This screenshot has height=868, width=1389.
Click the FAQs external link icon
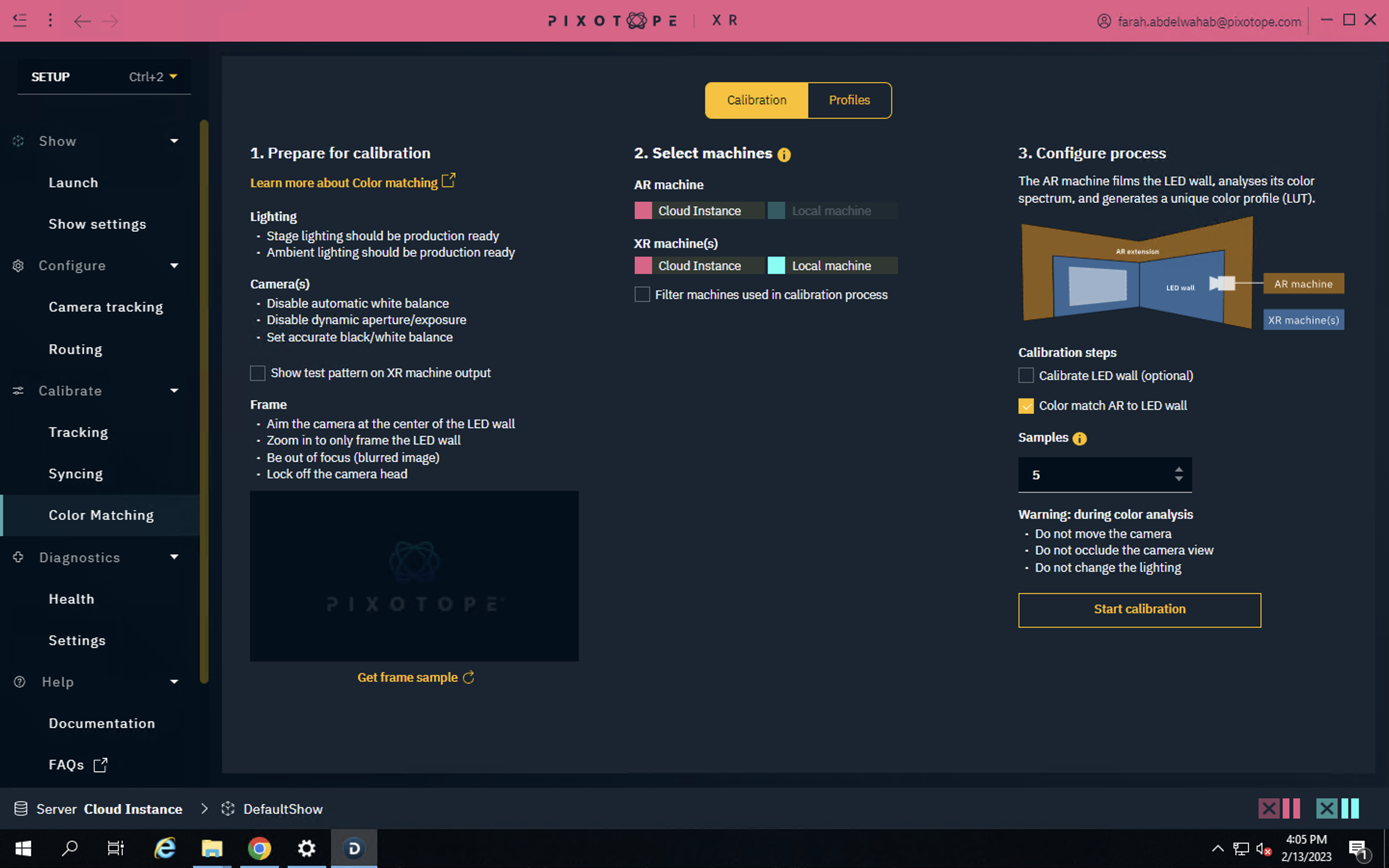click(100, 765)
